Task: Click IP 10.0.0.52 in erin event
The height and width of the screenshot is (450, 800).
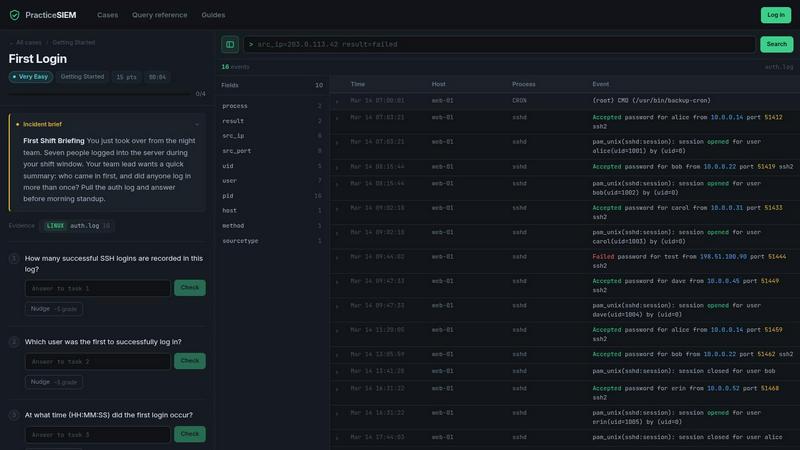Action: point(723,389)
